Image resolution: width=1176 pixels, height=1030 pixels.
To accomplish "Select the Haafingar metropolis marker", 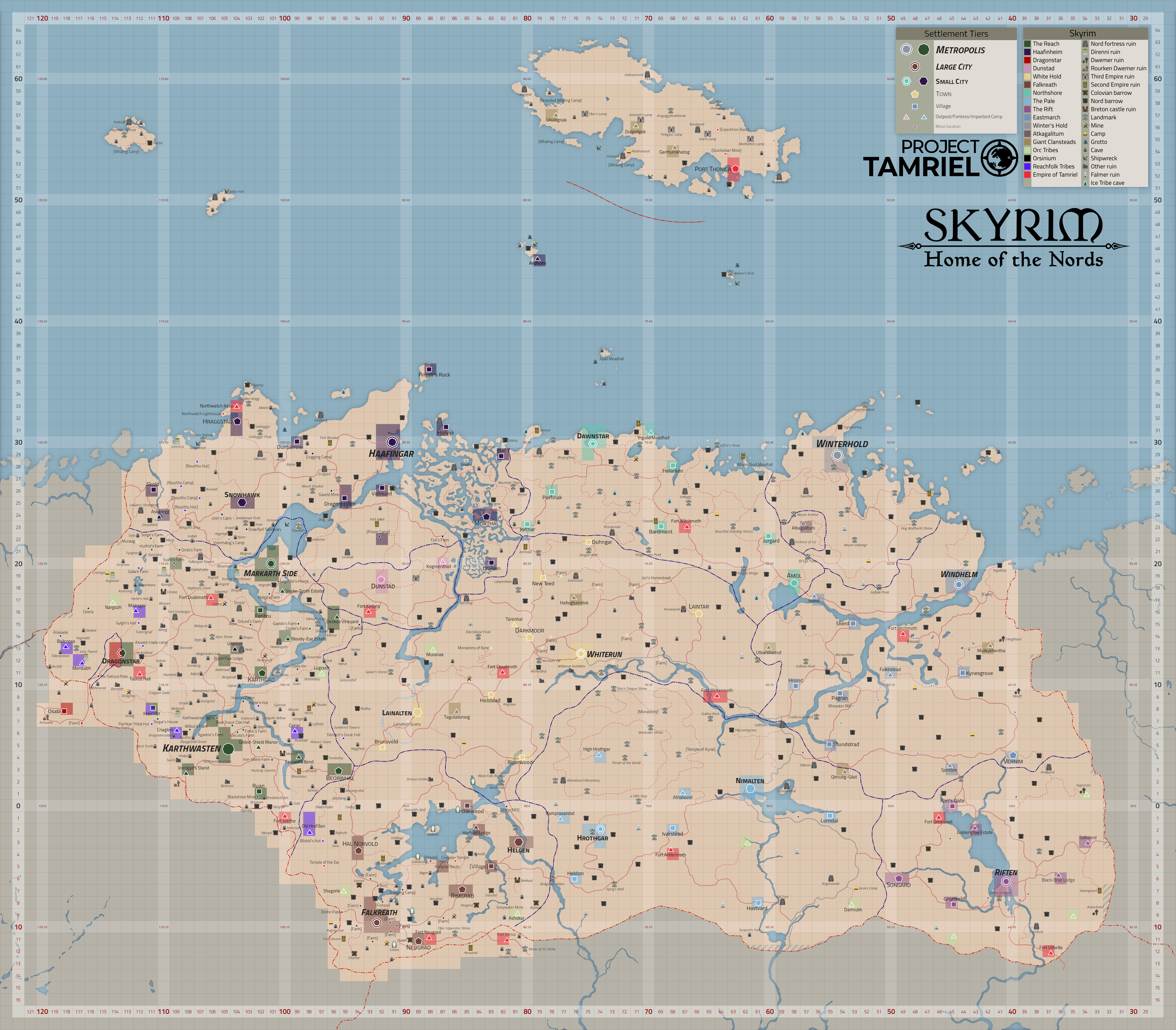I will (392, 442).
